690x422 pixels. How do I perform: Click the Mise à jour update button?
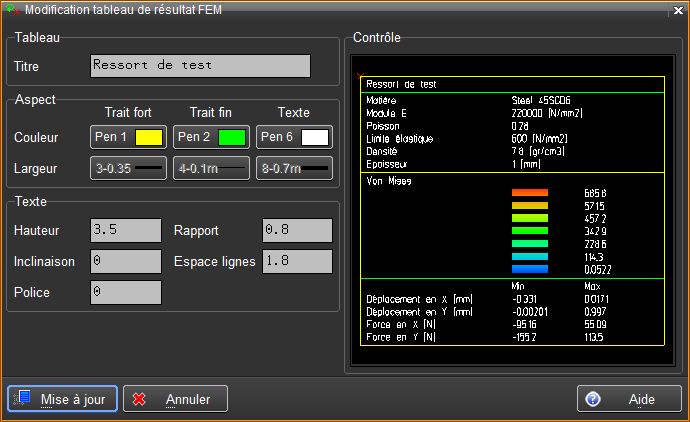pyautogui.click(x=63, y=399)
